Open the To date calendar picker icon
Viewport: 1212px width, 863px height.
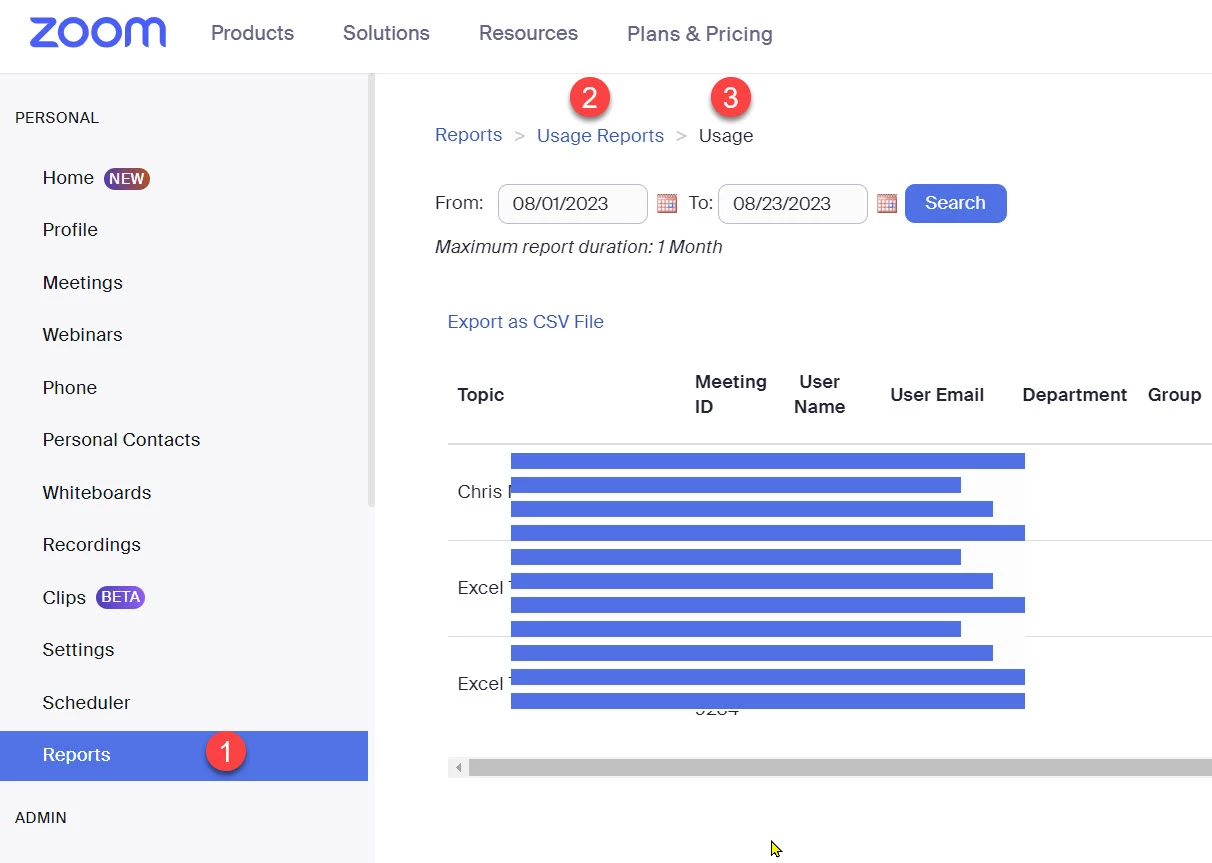pos(887,203)
